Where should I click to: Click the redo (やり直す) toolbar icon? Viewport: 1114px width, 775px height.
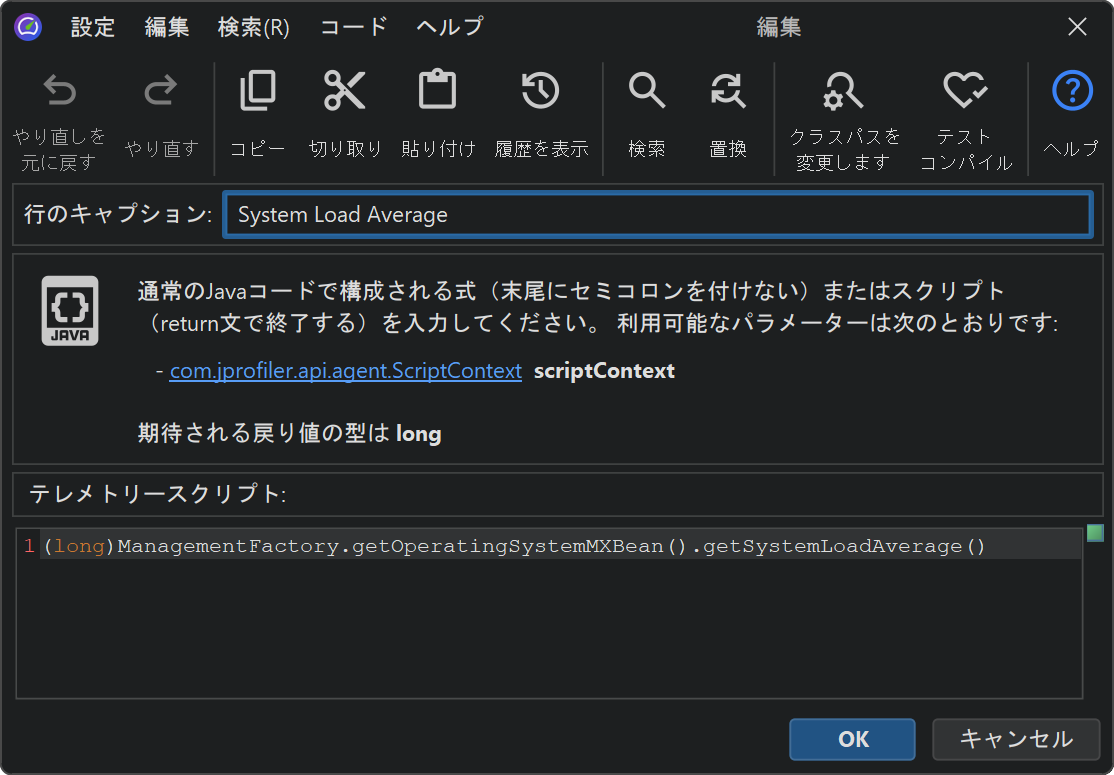point(161,93)
